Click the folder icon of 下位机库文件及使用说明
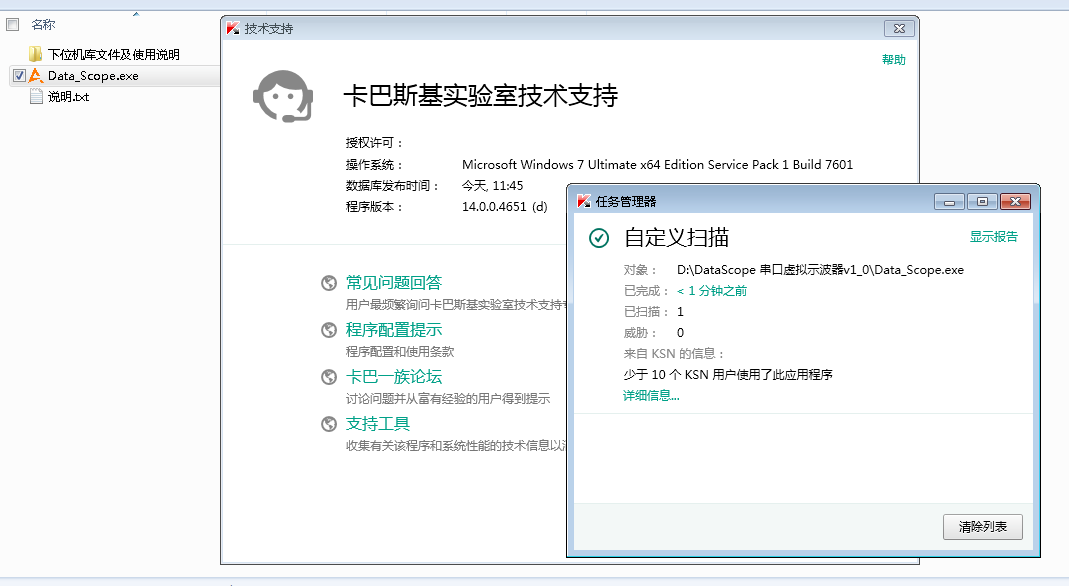This screenshot has width=1069, height=586. [35, 54]
